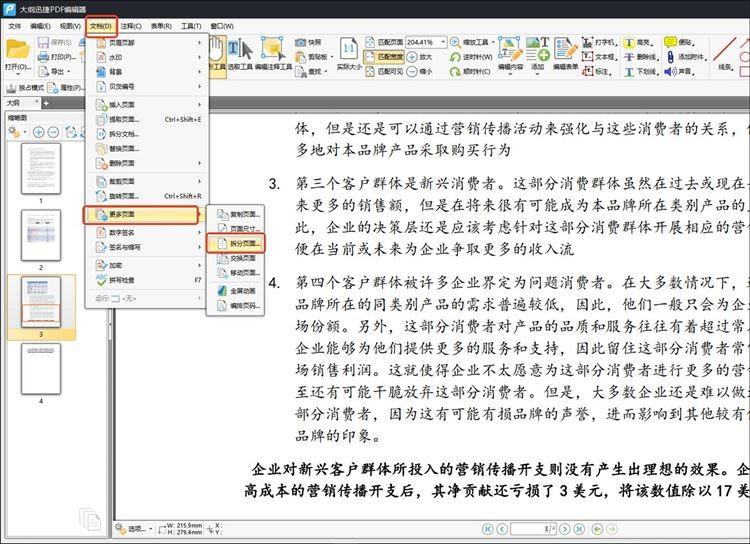Screen dimensions: 750x544
Task: Open the 文档(D) menu in menu bar
Action: [100, 25]
